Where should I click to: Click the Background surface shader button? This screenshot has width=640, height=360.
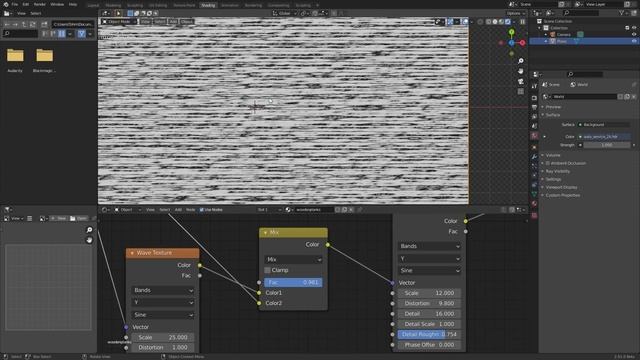click(604, 125)
